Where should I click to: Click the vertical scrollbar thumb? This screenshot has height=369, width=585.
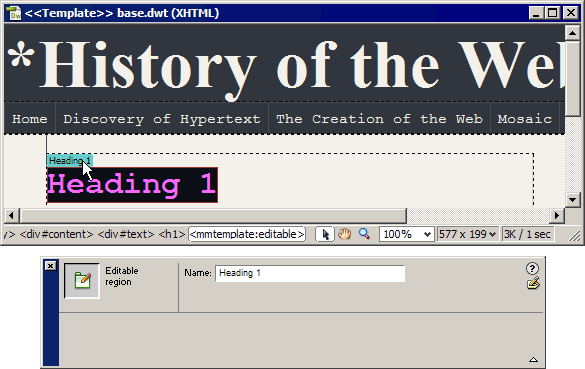pyautogui.click(x=572, y=78)
